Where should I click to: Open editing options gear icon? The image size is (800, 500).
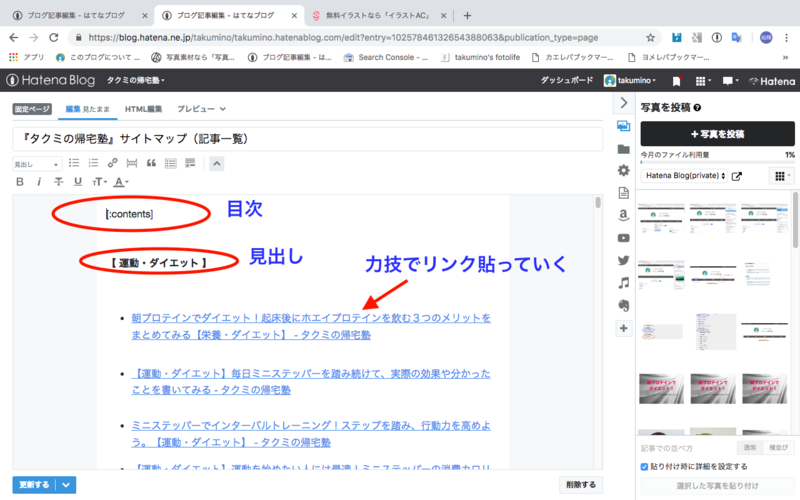click(x=623, y=170)
